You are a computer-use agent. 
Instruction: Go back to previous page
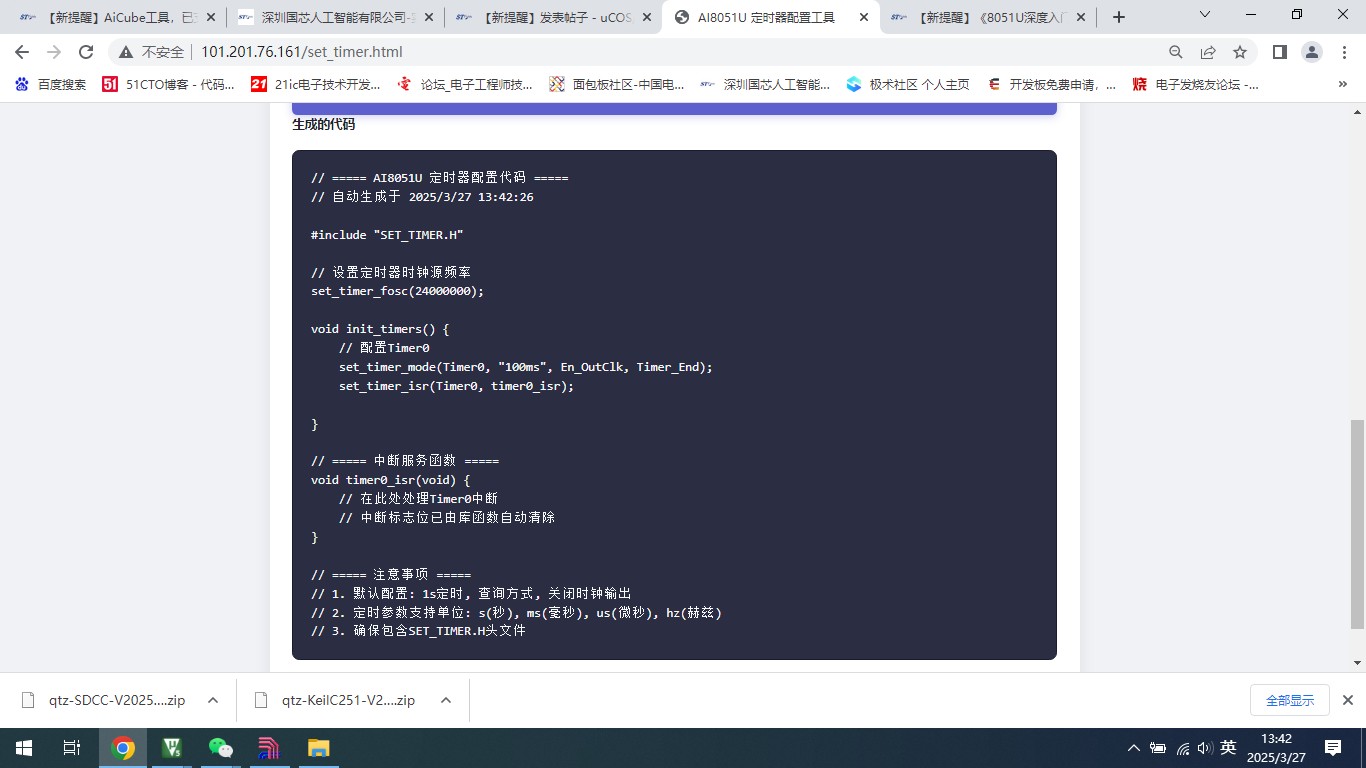point(22,52)
